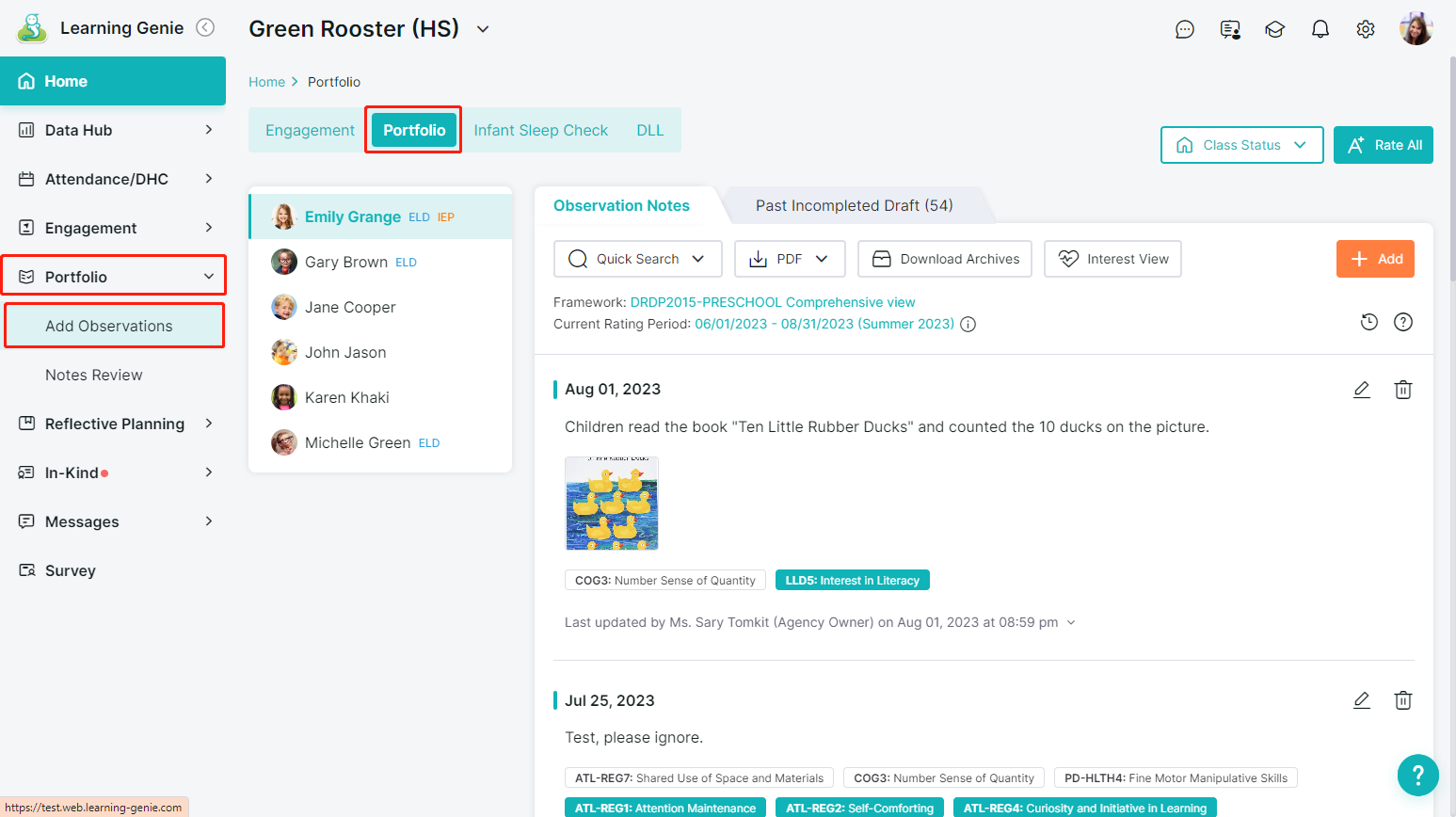The height and width of the screenshot is (817, 1456).
Task: Open the PDF download dropdown
Action: (x=789, y=259)
